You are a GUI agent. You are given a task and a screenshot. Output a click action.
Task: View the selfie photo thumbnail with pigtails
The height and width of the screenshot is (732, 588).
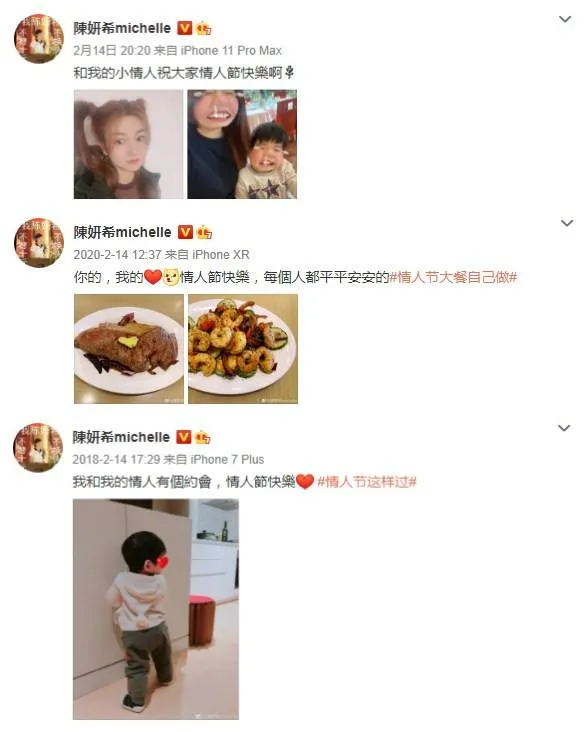click(128, 144)
